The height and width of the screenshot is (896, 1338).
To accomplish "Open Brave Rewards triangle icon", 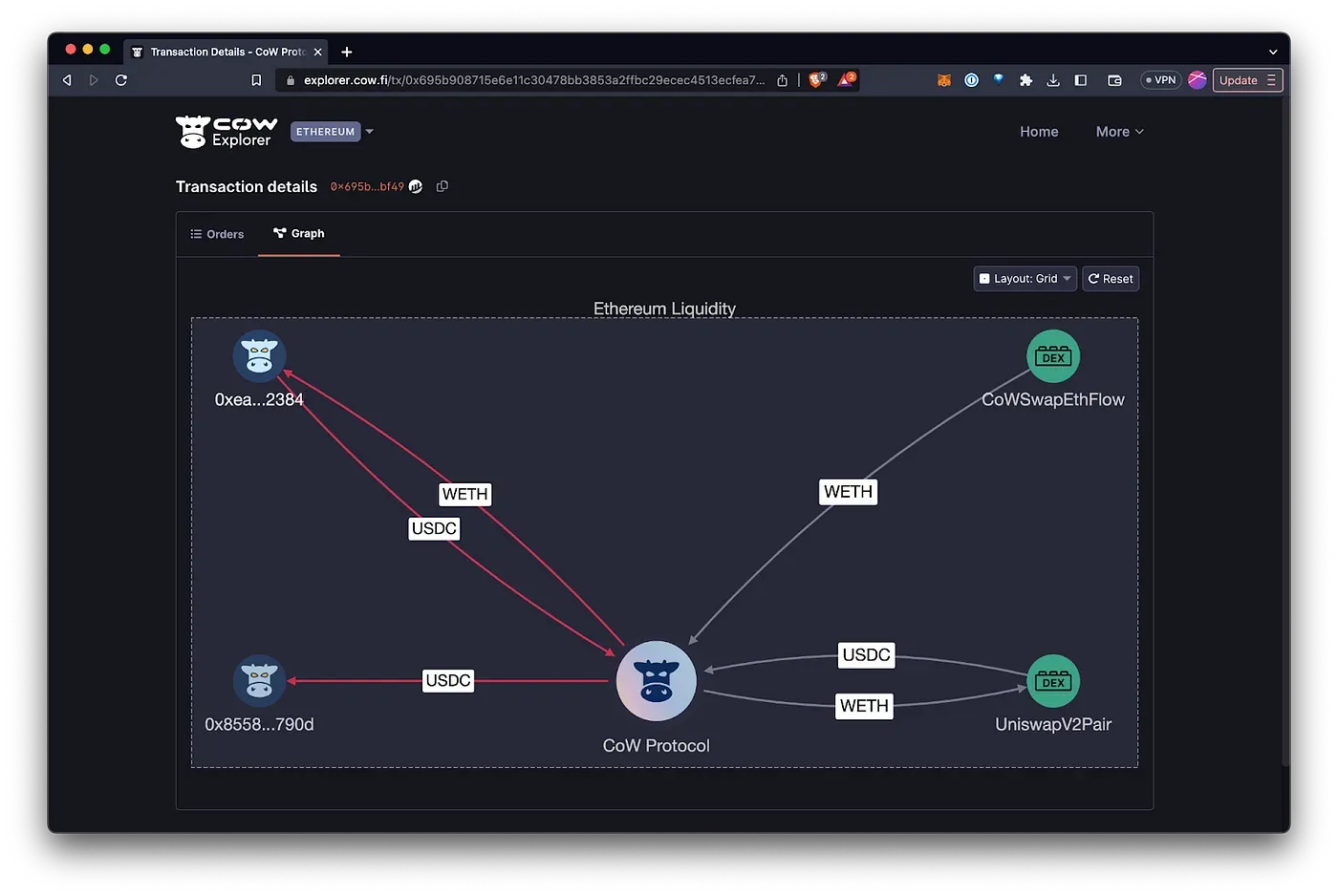I will point(847,79).
